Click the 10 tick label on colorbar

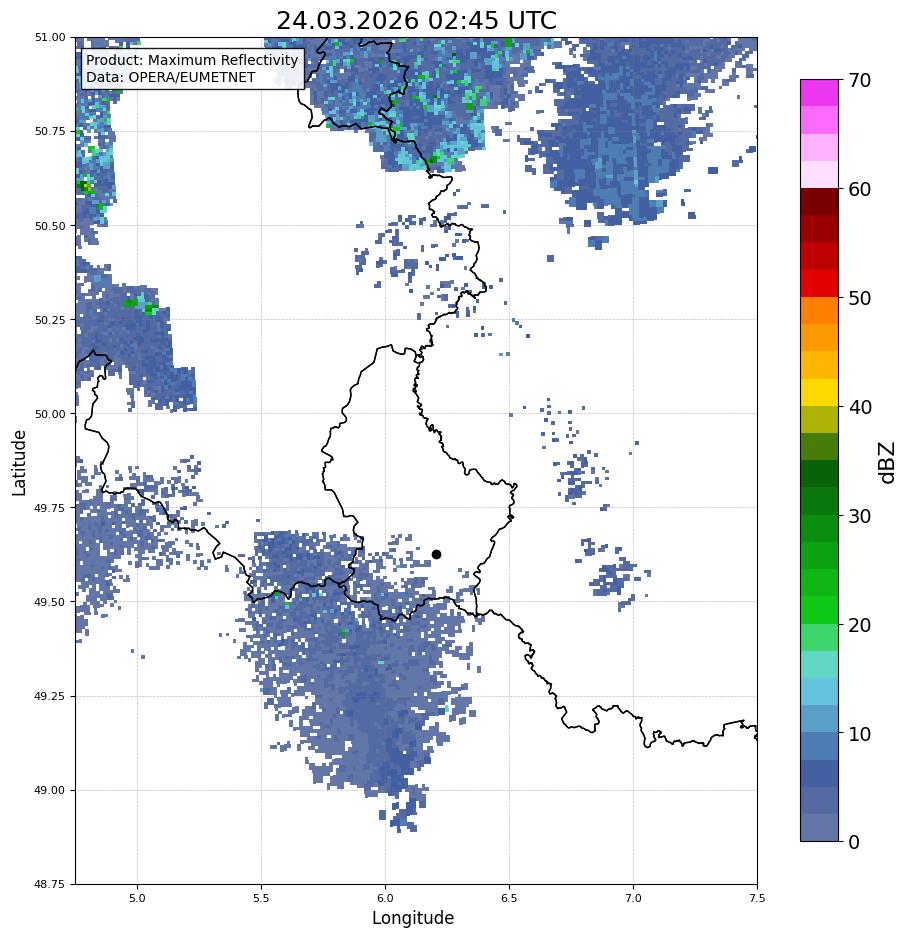coord(860,734)
